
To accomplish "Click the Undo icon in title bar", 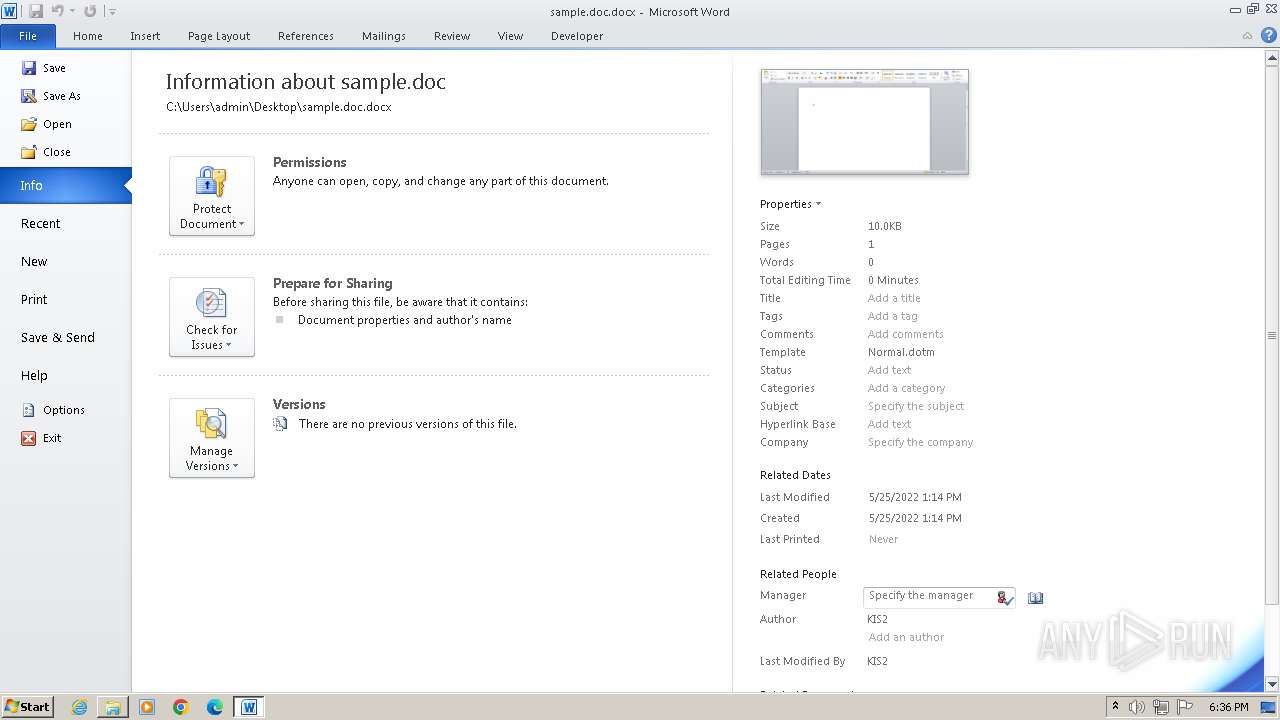I will tap(57, 11).
